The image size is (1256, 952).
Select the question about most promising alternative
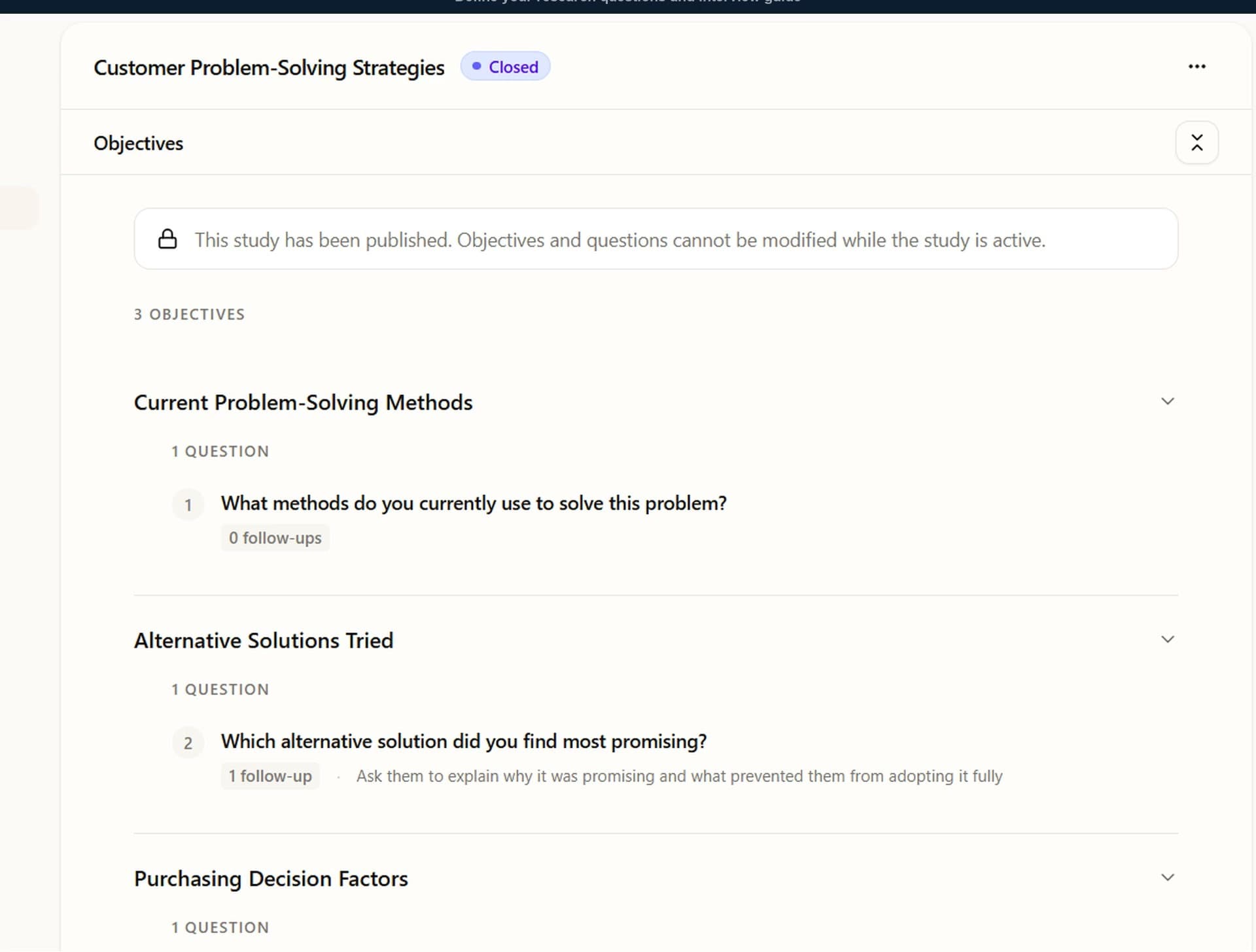click(x=463, y=741)
